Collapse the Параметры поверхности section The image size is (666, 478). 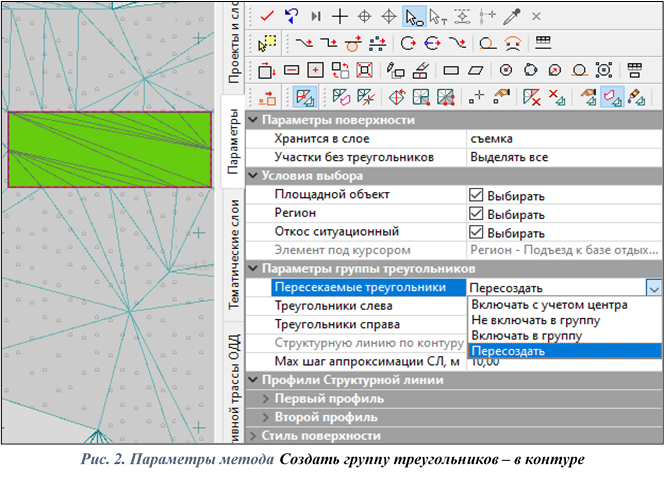(x=253, y=120)
